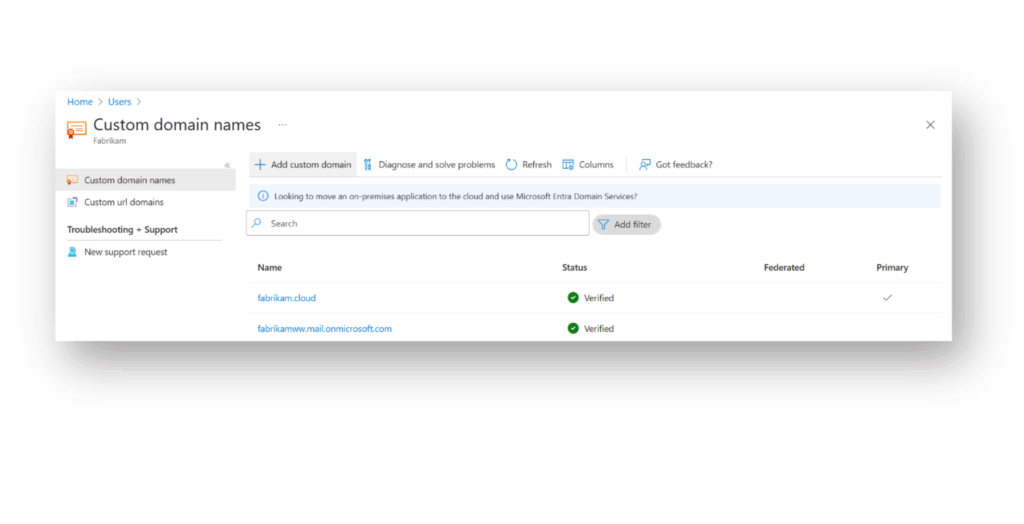Click in the Search input field
Screen dimensions: 1024x524
pyautogui.click(x=418, y=223)
